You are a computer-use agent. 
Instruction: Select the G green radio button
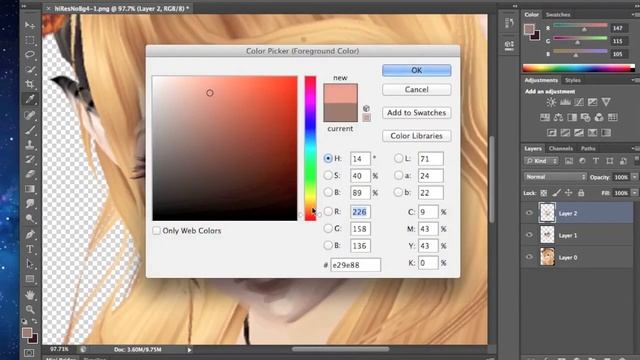tap(328, 229)
